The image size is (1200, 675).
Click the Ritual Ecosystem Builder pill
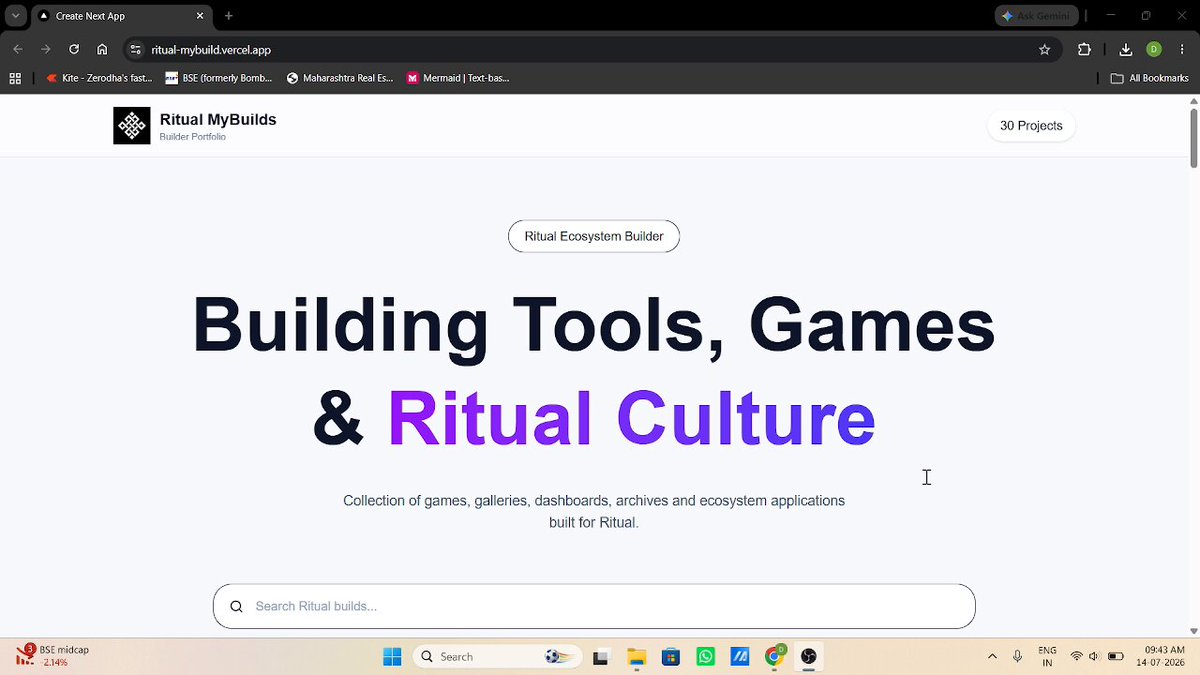tap(594, 236)
